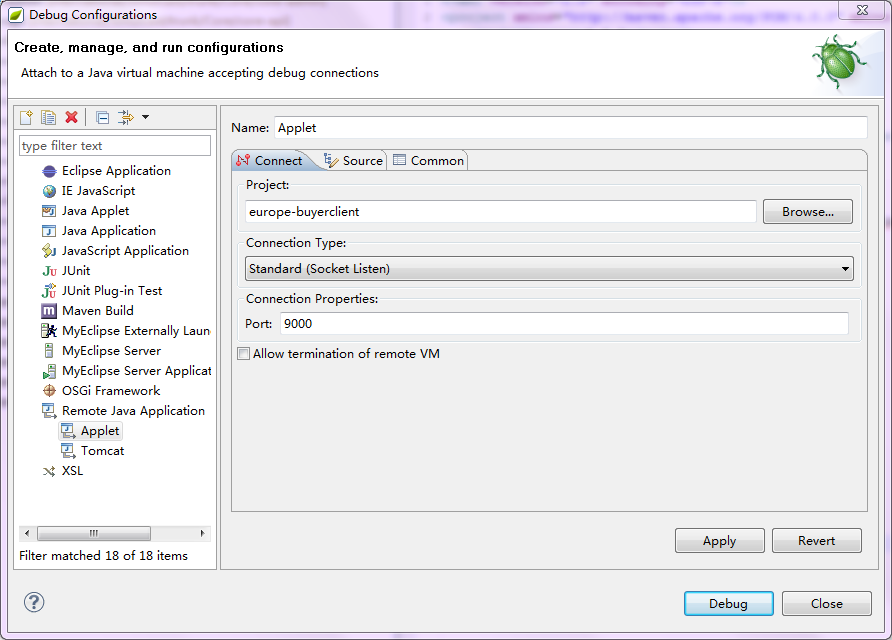Click the Close button
Viewport: 892px width, 640px height.
click(x=827, y=604)
